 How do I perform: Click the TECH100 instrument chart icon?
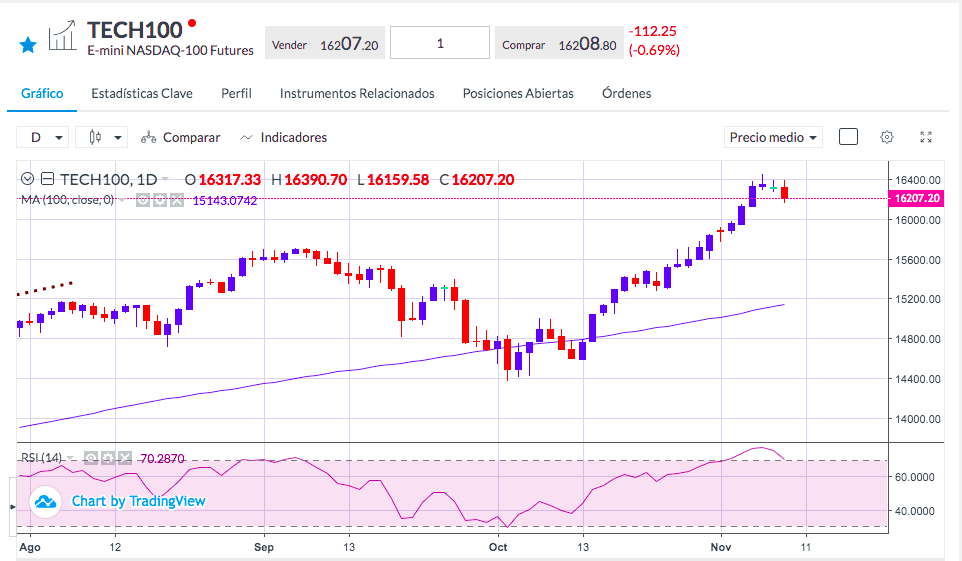[x=63, y=36]
